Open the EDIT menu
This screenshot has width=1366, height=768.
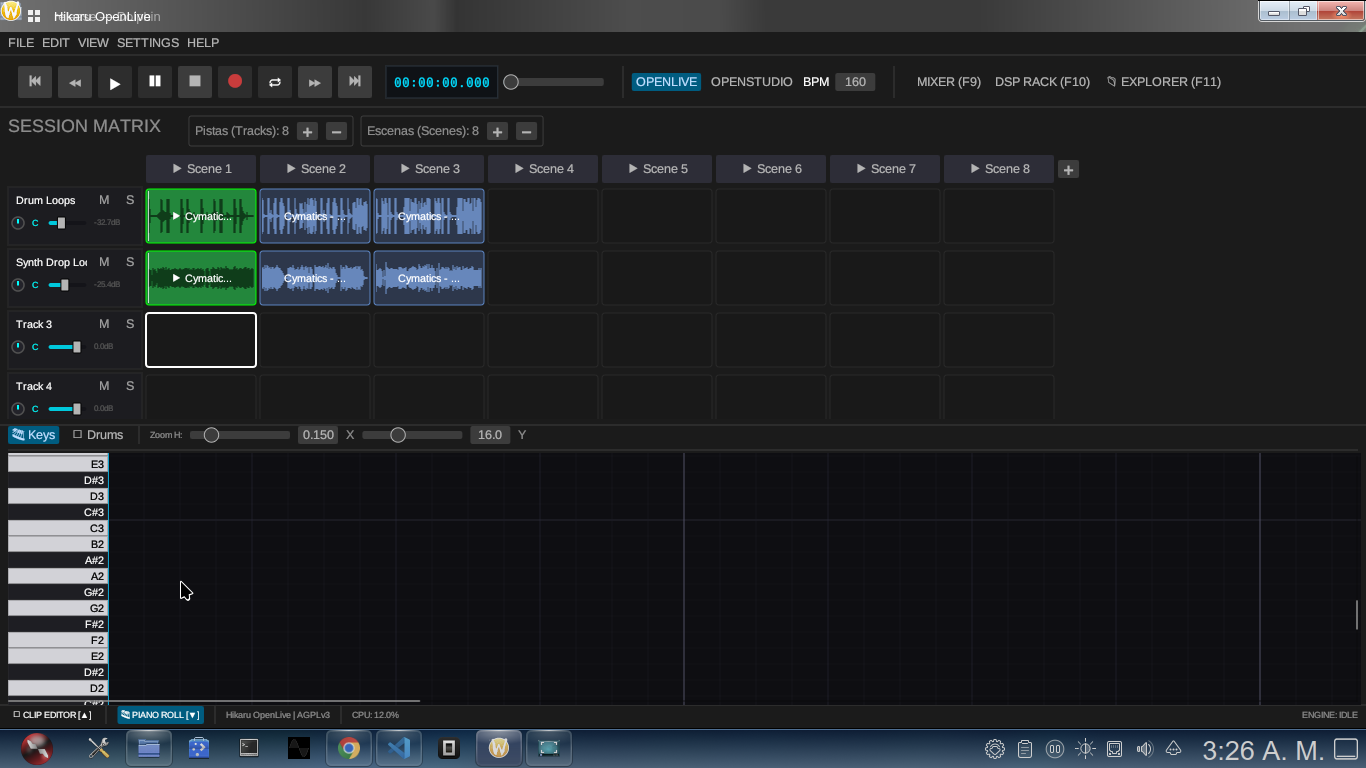coord(56,43)
